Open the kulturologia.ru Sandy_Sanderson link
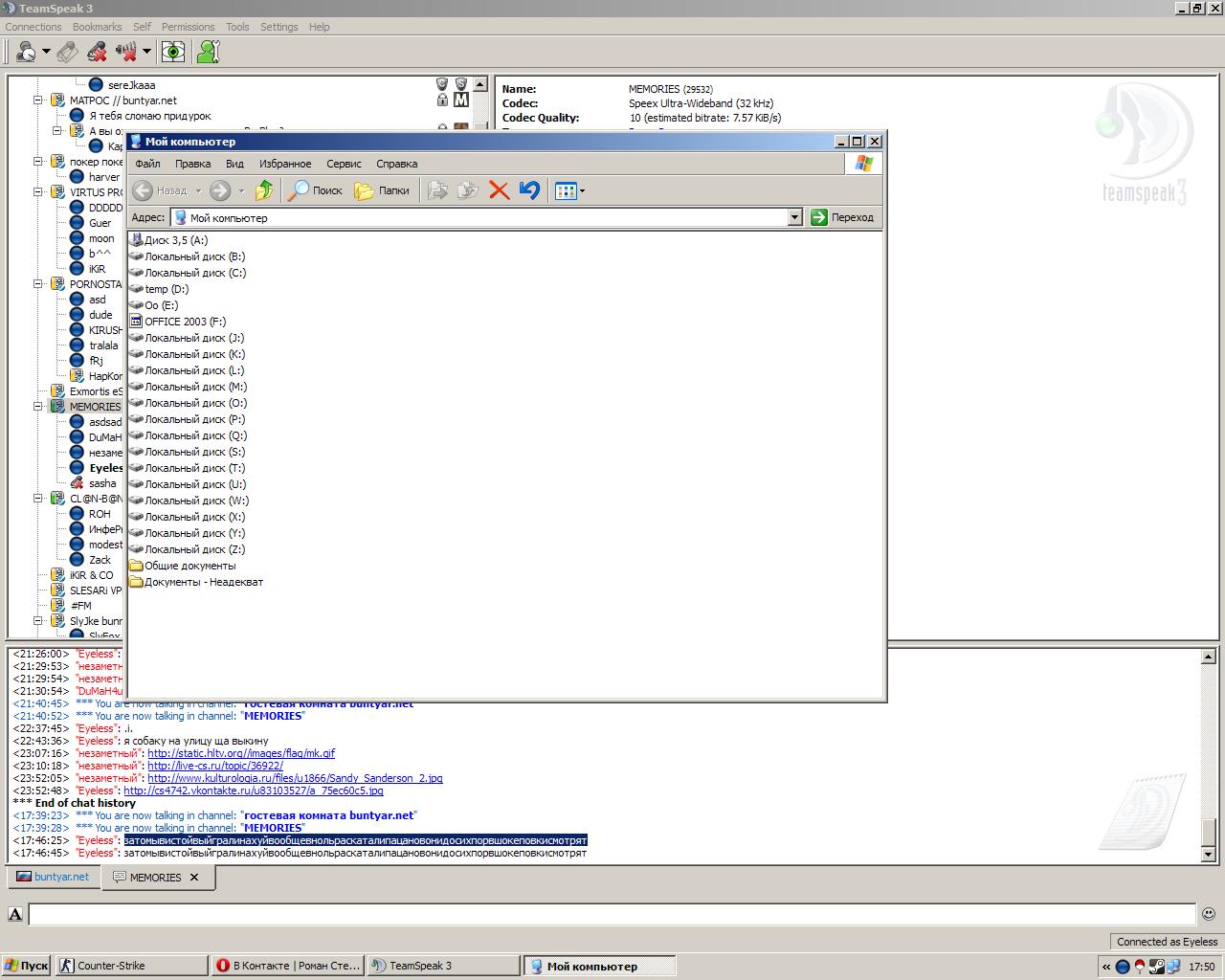1225x980 pixels. pyautogui.click(x=295, y=778)
